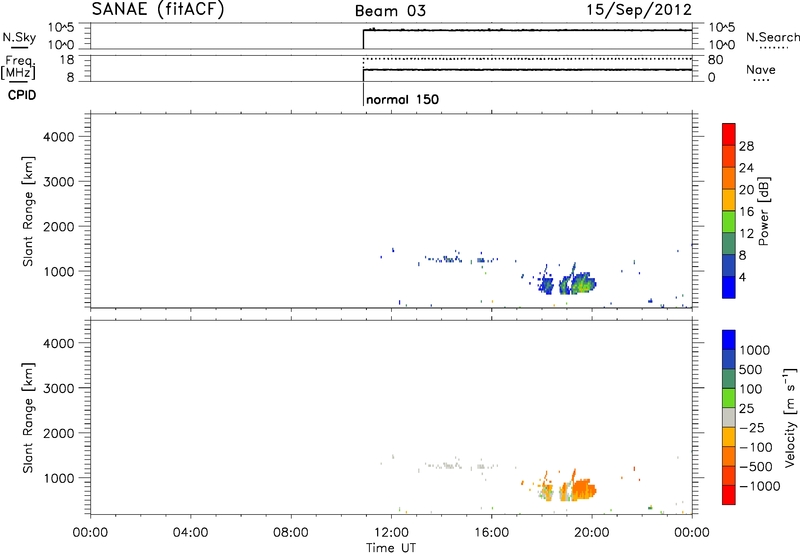Click gray scatter band near 14:00 in velocity panel
Image resolution: width=800 pixels, height=554 pixels.
pos(443,465)
